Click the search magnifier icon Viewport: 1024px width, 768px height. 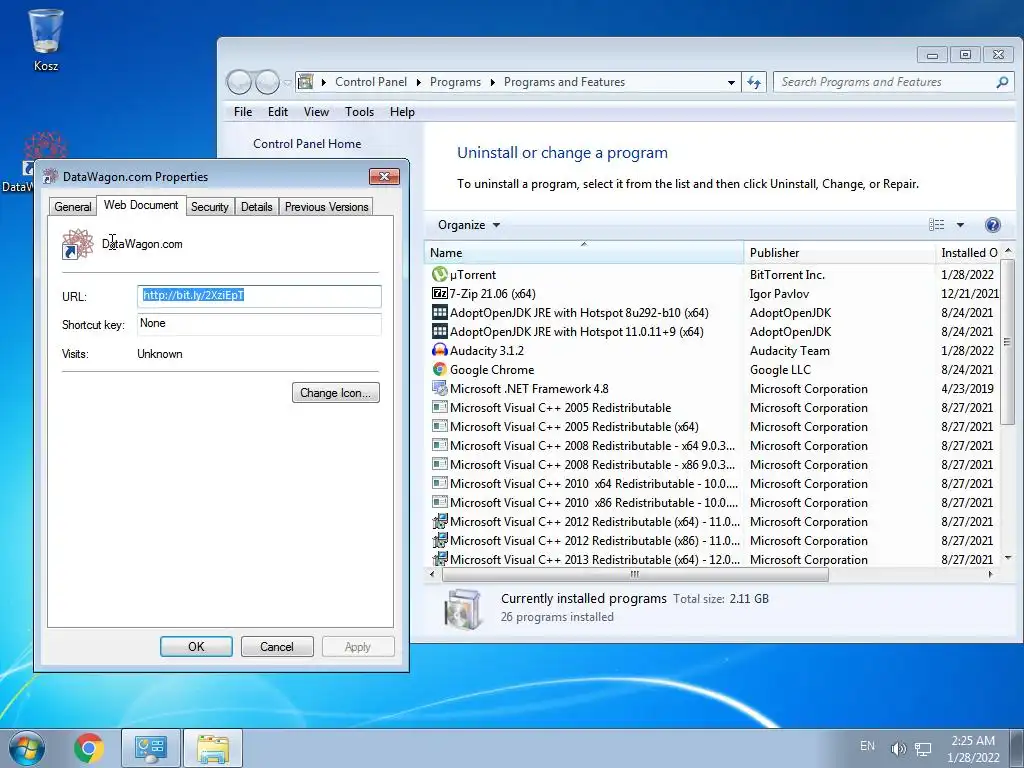coord(1002,82)
